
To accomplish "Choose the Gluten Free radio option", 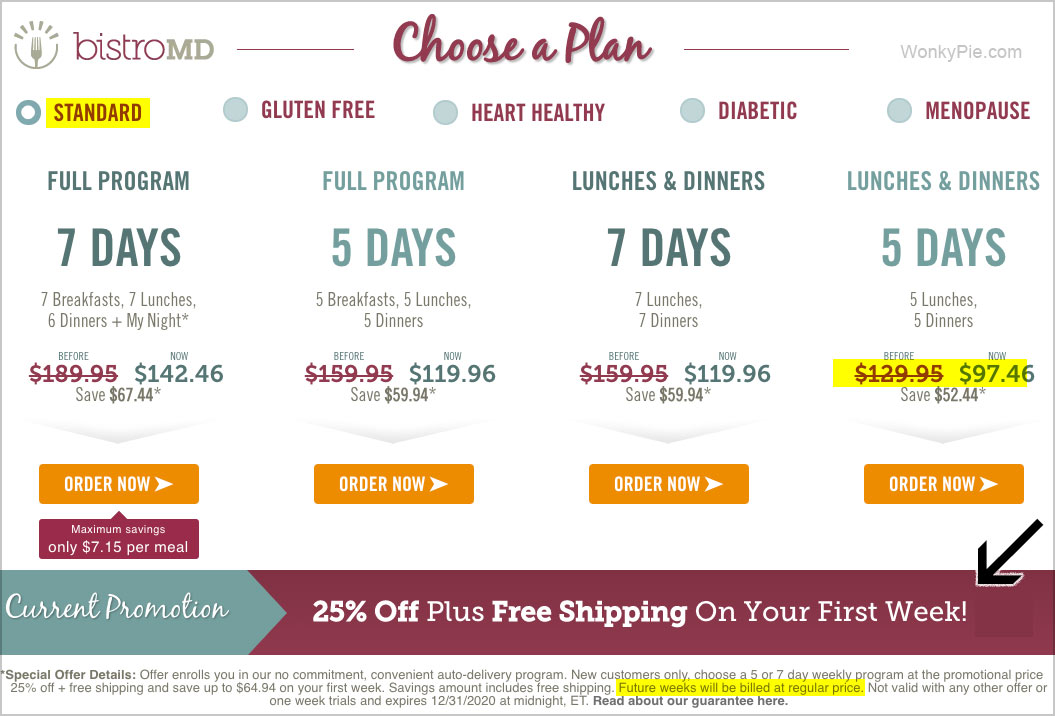I will 235,109.
